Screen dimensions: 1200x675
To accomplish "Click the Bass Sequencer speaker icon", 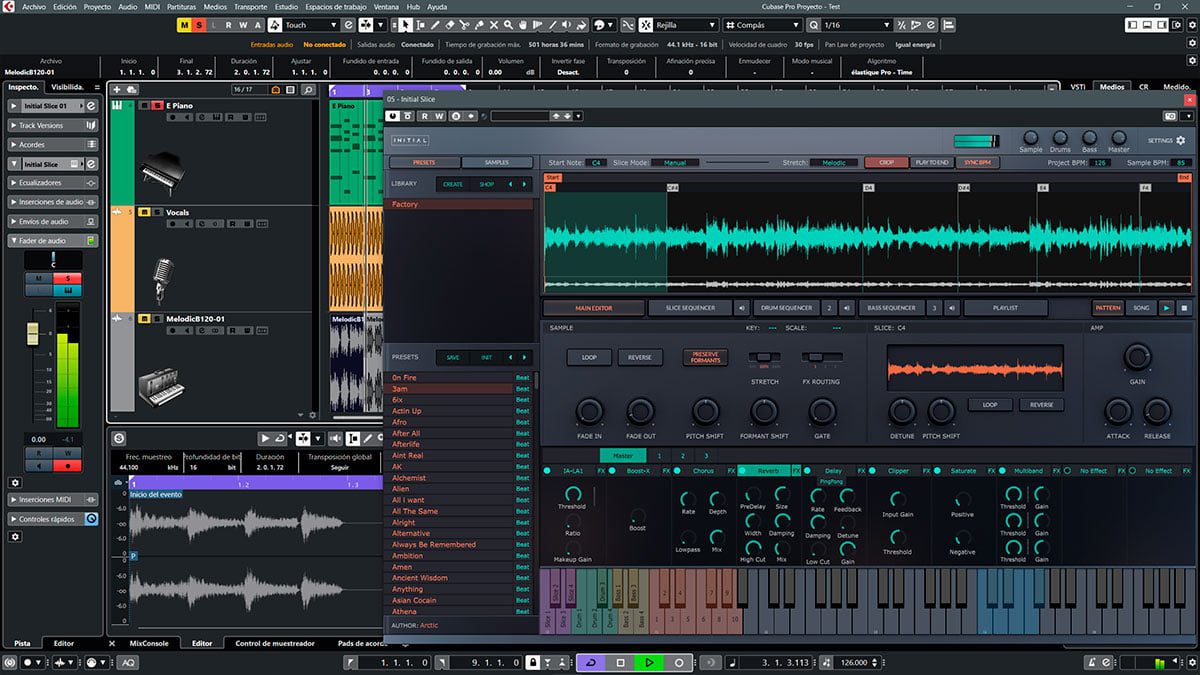I will pos(952,308).
